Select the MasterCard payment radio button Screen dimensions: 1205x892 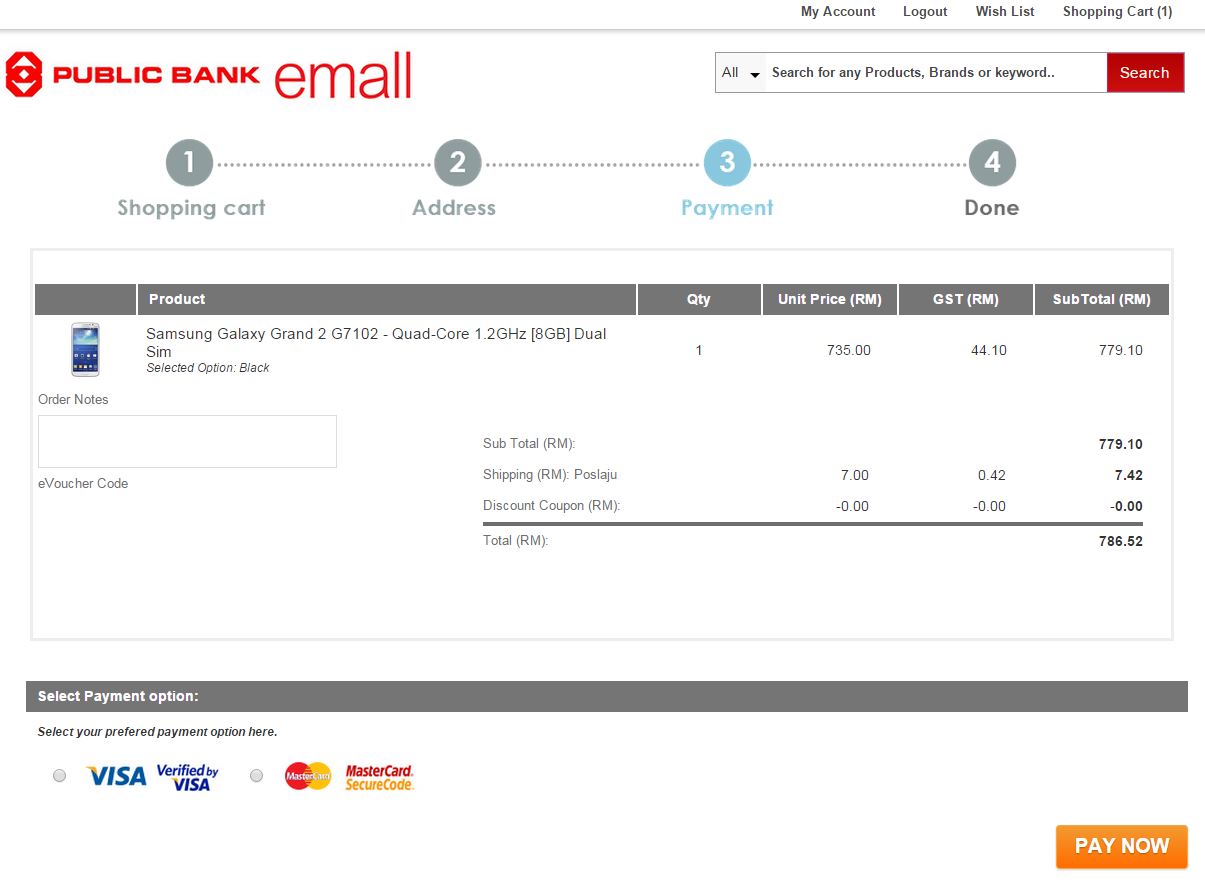pyautogui.click(x=257, y=775)
